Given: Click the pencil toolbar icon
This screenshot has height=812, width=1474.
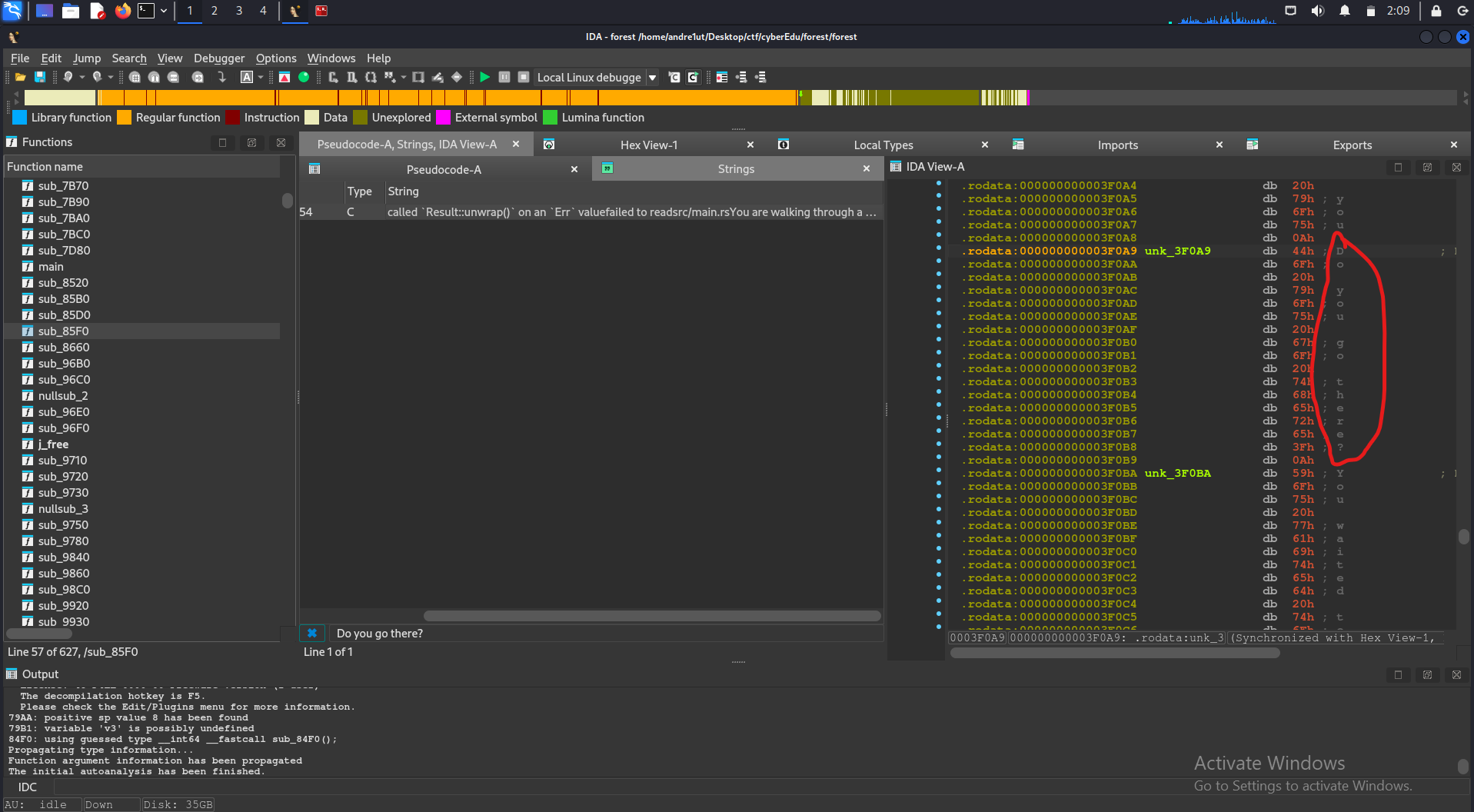Looking at the screenshot, I should 438,77.
